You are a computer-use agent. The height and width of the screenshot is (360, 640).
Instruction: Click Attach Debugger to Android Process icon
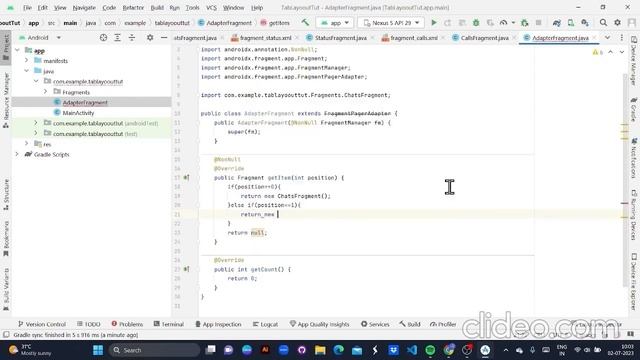pos(524,23)
